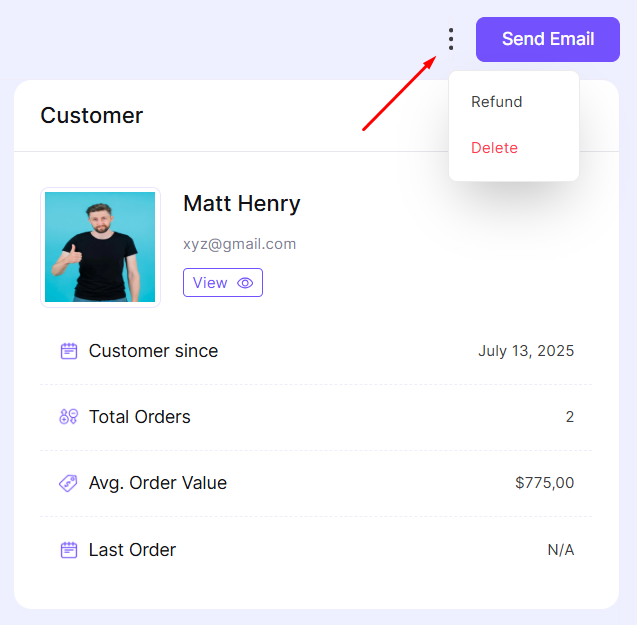Open Matt Henry's profile photo
The height and width of the screenshot is (625, 637).
click(x=100, y=247)
